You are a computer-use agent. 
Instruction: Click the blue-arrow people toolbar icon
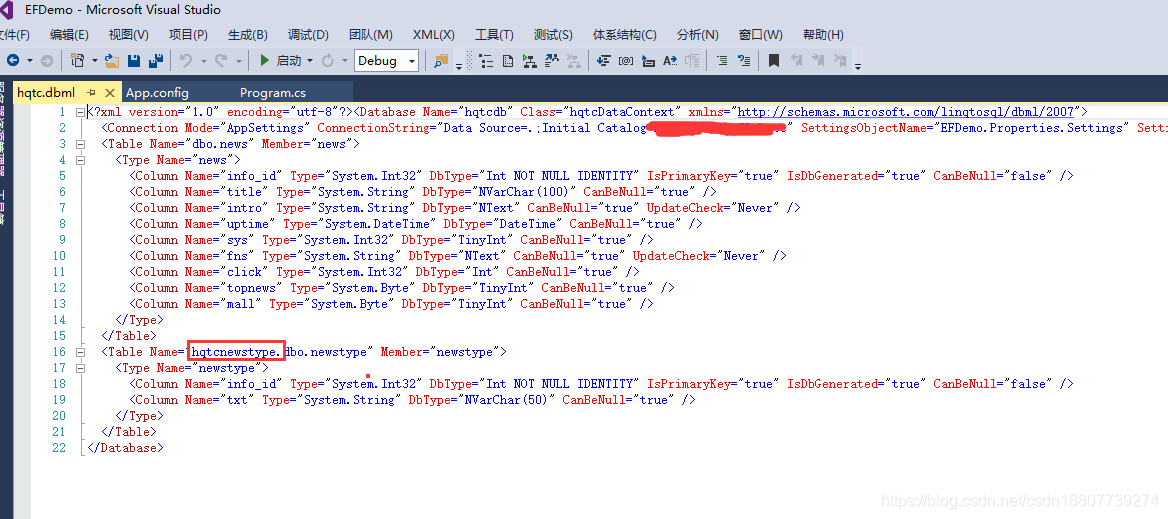[552, 61]
